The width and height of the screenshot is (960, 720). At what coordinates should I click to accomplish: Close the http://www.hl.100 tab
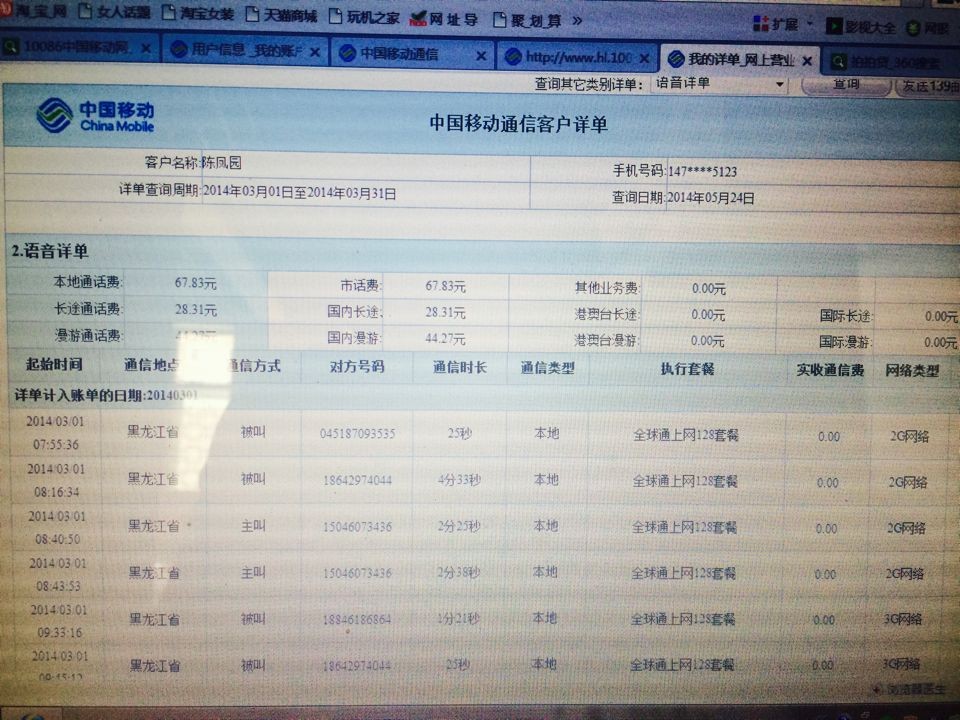coord(644,59)
